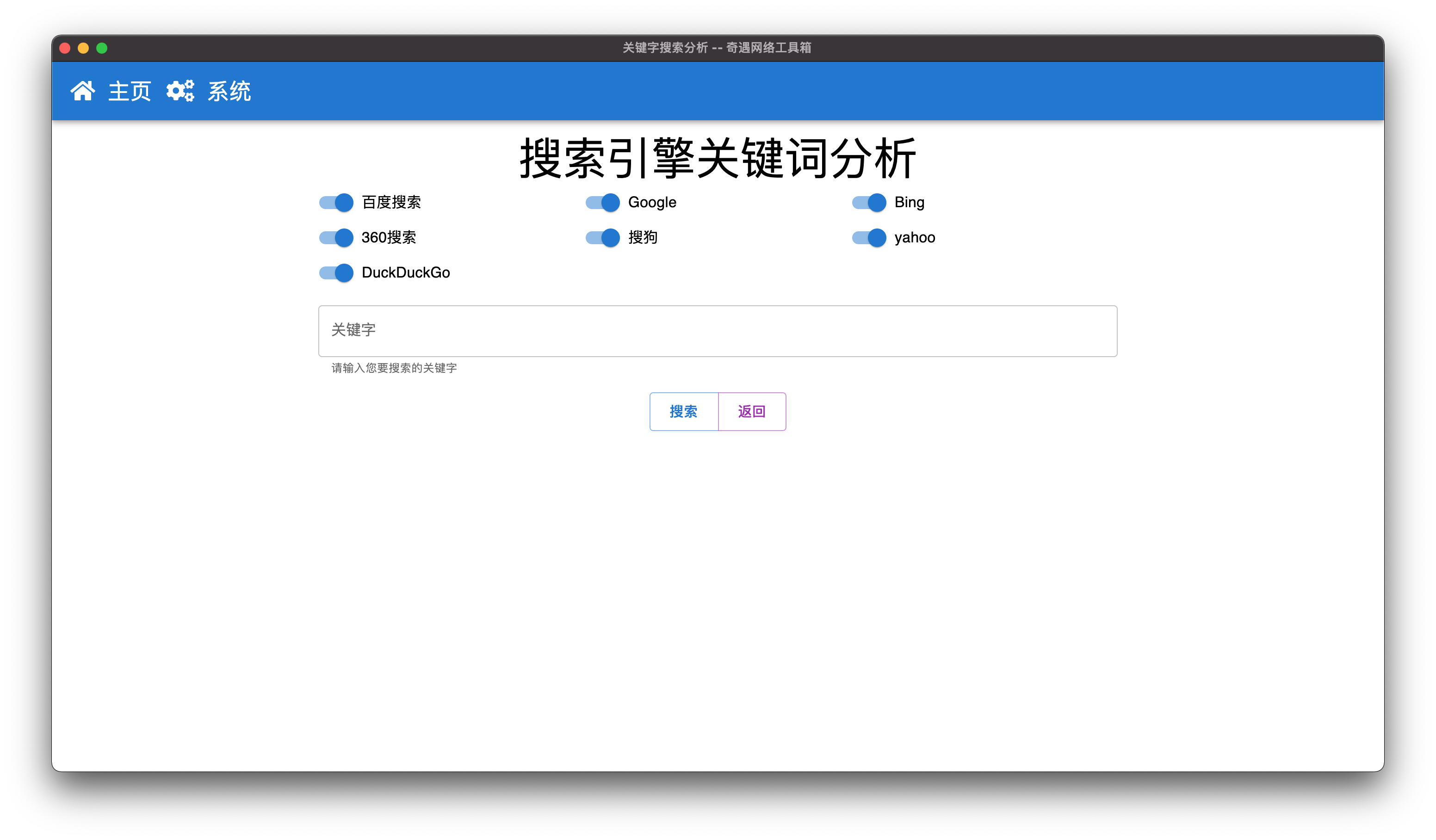The width and height of the screenshot is (1436, 840).
Task: Click the home house icon
Action: click(83, 91)
